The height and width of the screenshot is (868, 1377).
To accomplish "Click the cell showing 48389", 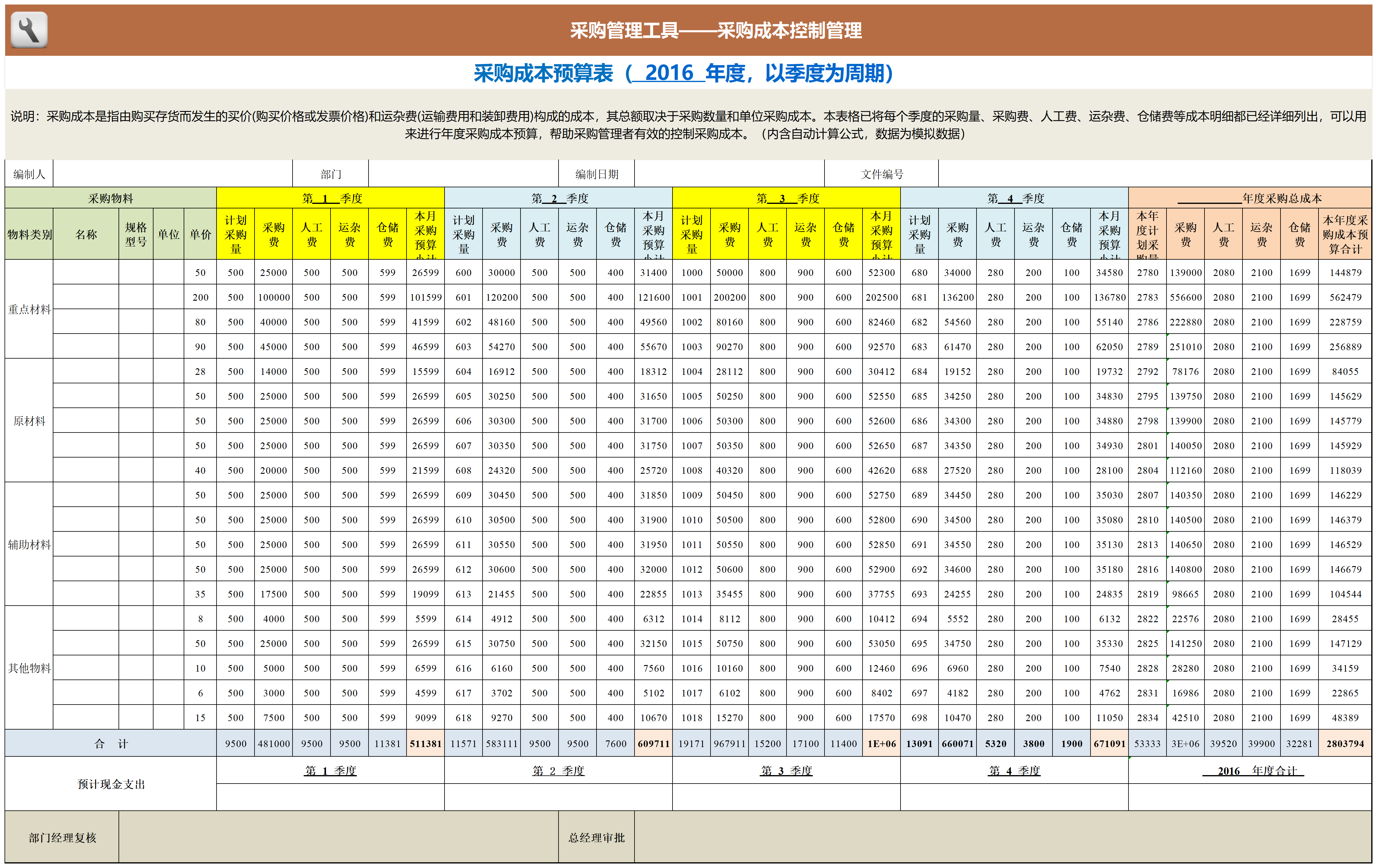I will (1345, 717).
